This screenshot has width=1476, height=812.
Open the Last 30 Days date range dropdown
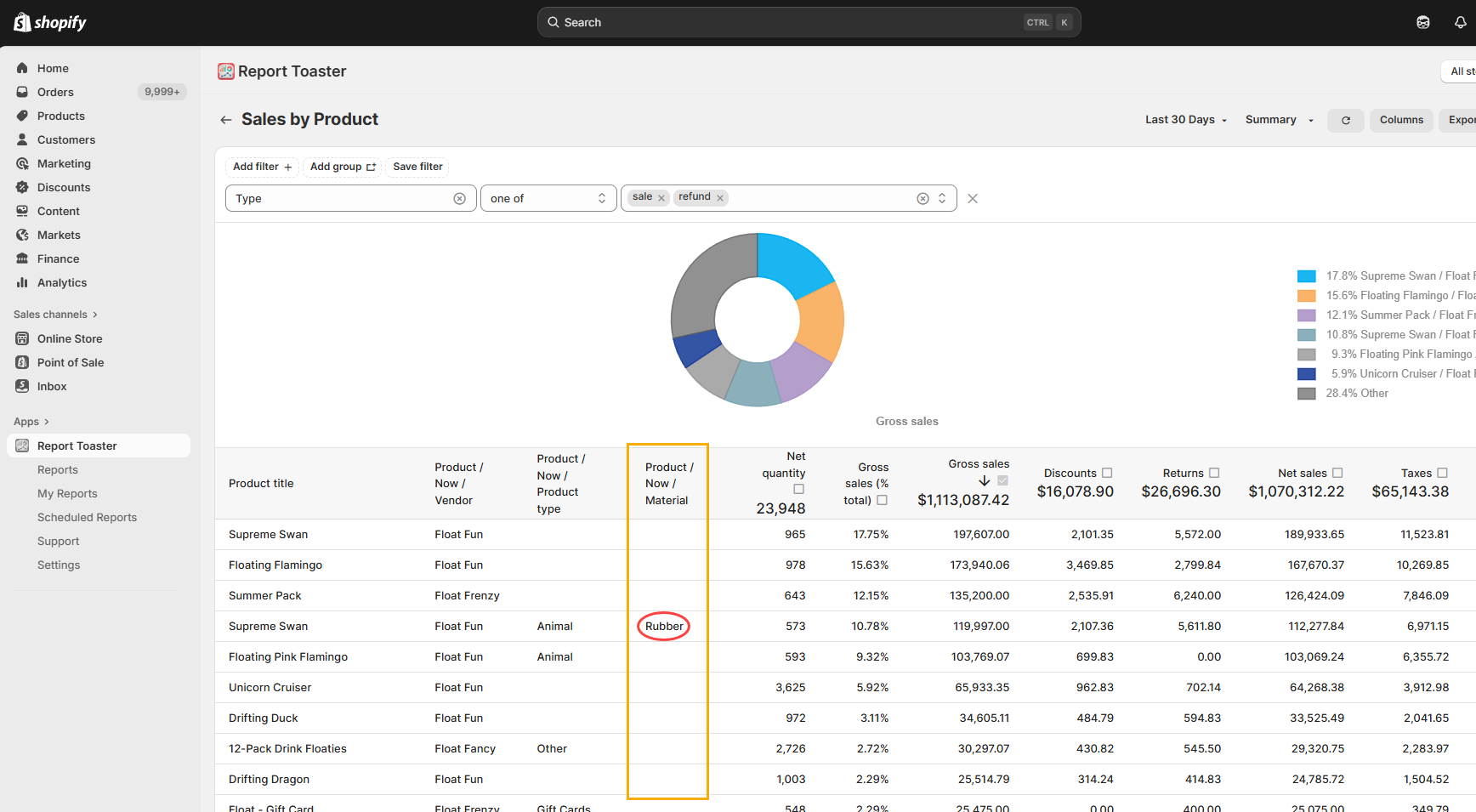pos(1185,120)
